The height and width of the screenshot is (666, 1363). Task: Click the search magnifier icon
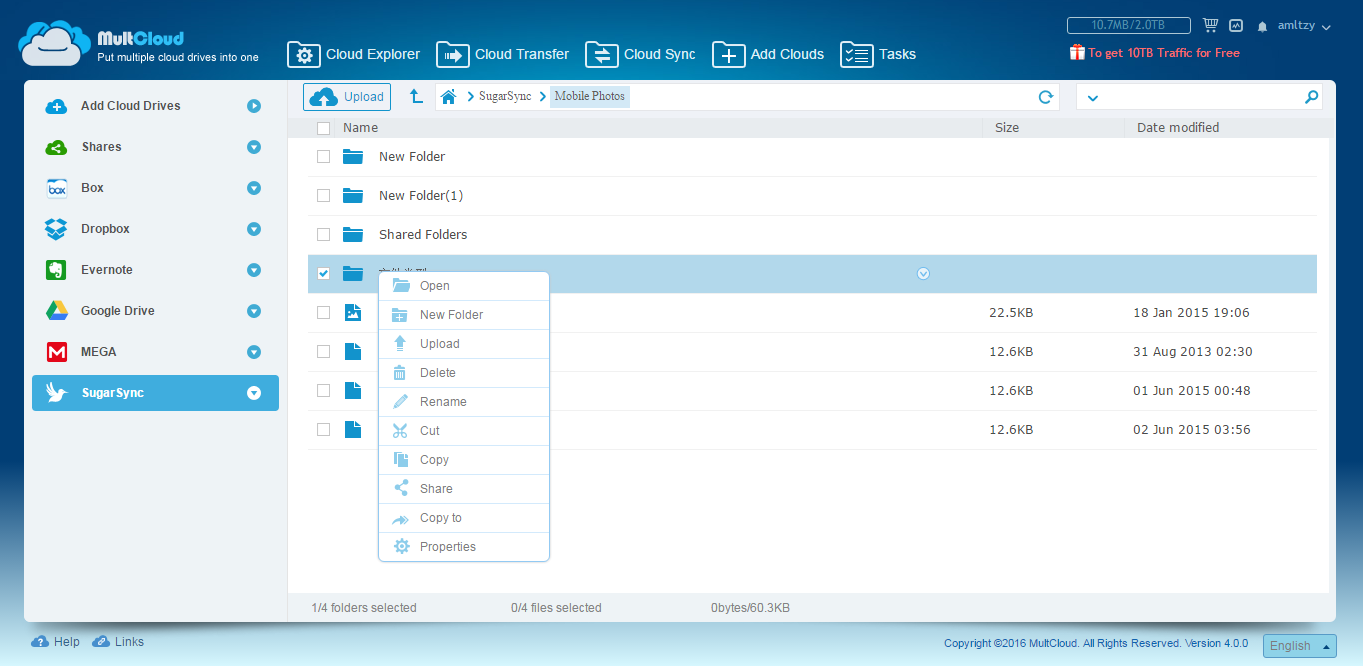click(x=1311, y=97)
